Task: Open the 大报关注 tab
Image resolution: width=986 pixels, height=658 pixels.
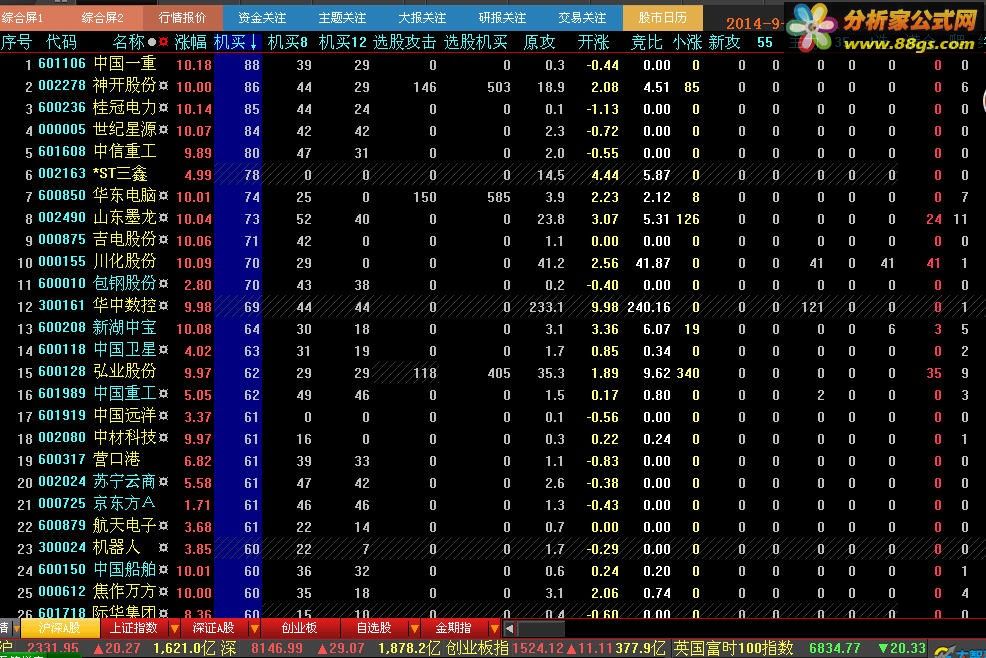Action: point(422,18)
